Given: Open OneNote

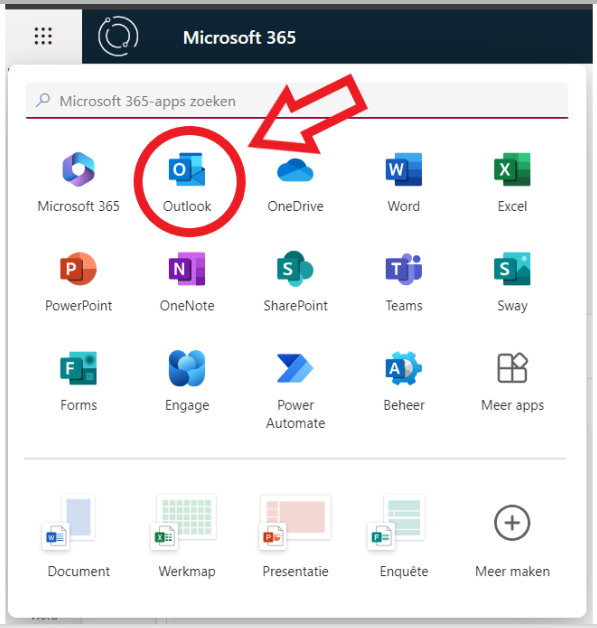Looking at the screenshot, I should click(187, 282).
